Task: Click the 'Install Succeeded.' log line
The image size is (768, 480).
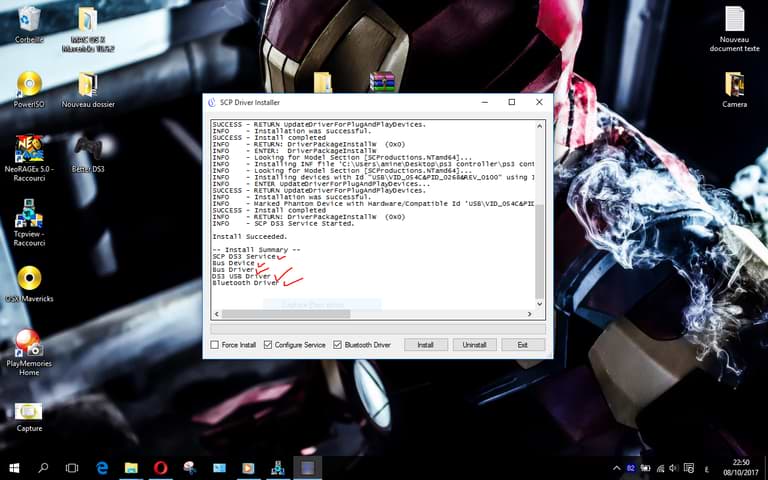Action: tap(250, 237)
